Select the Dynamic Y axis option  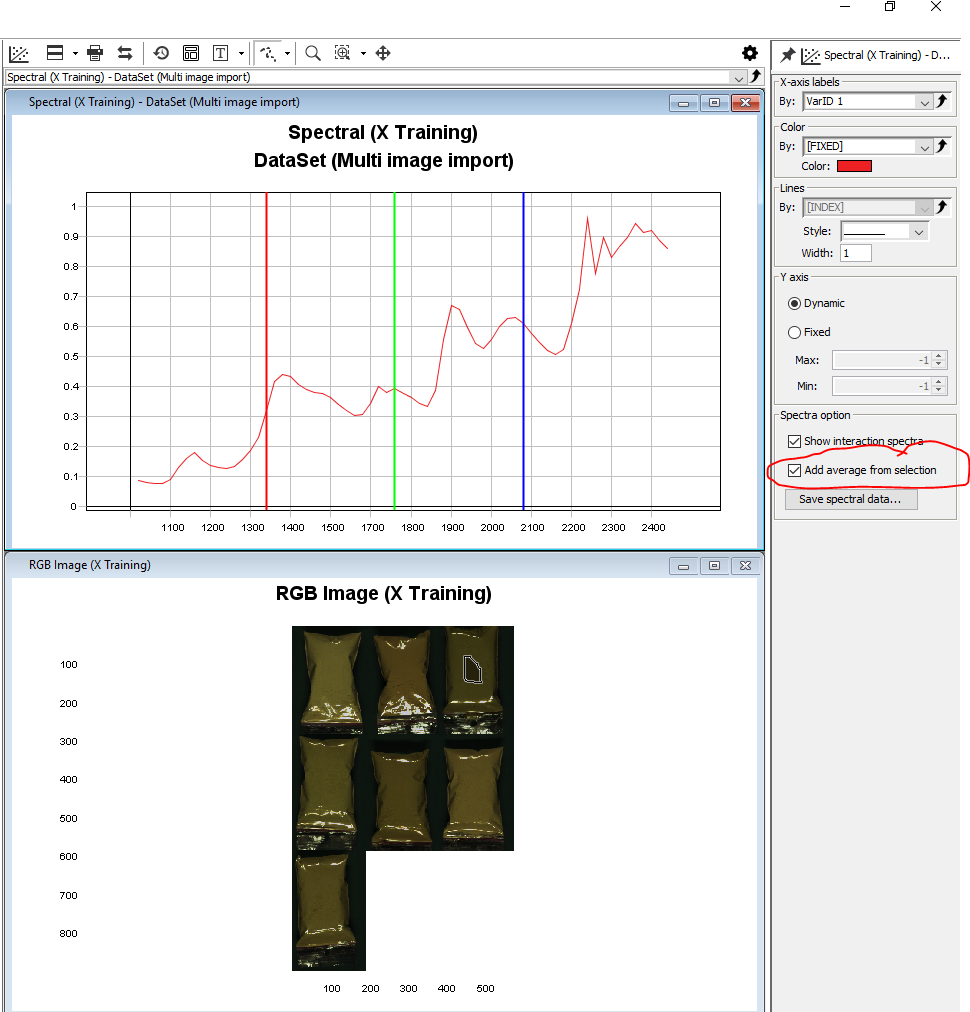[794, 303]
